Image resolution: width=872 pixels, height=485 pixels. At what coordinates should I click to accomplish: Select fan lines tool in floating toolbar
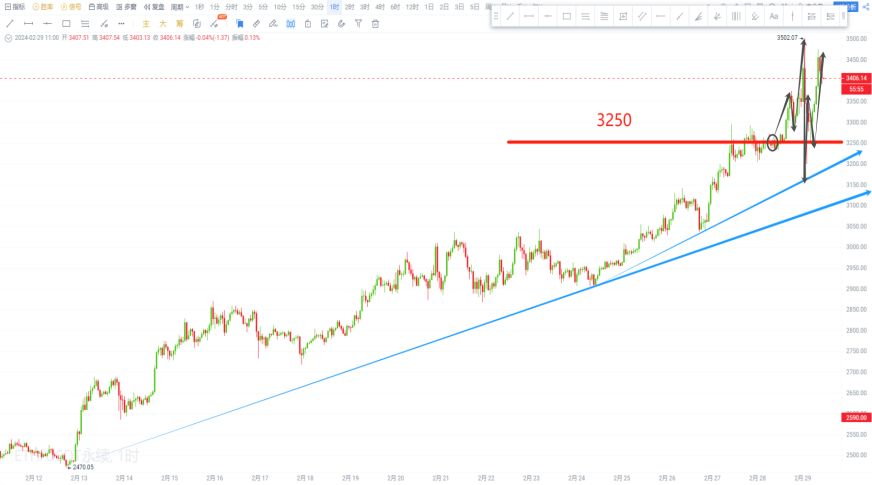[x=698, y=16]
